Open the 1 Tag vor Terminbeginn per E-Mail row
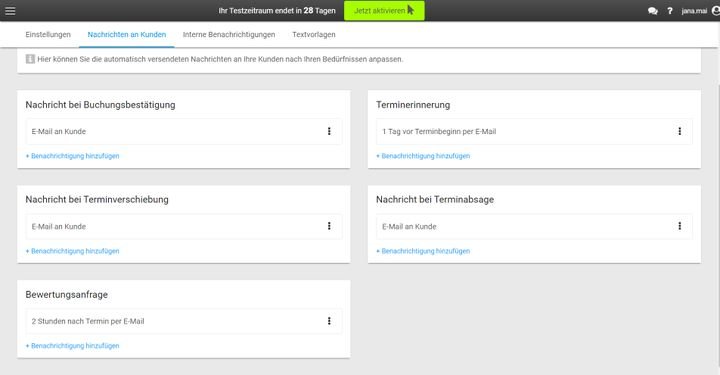This screenshot has width=720, height=375. [534, 131]
